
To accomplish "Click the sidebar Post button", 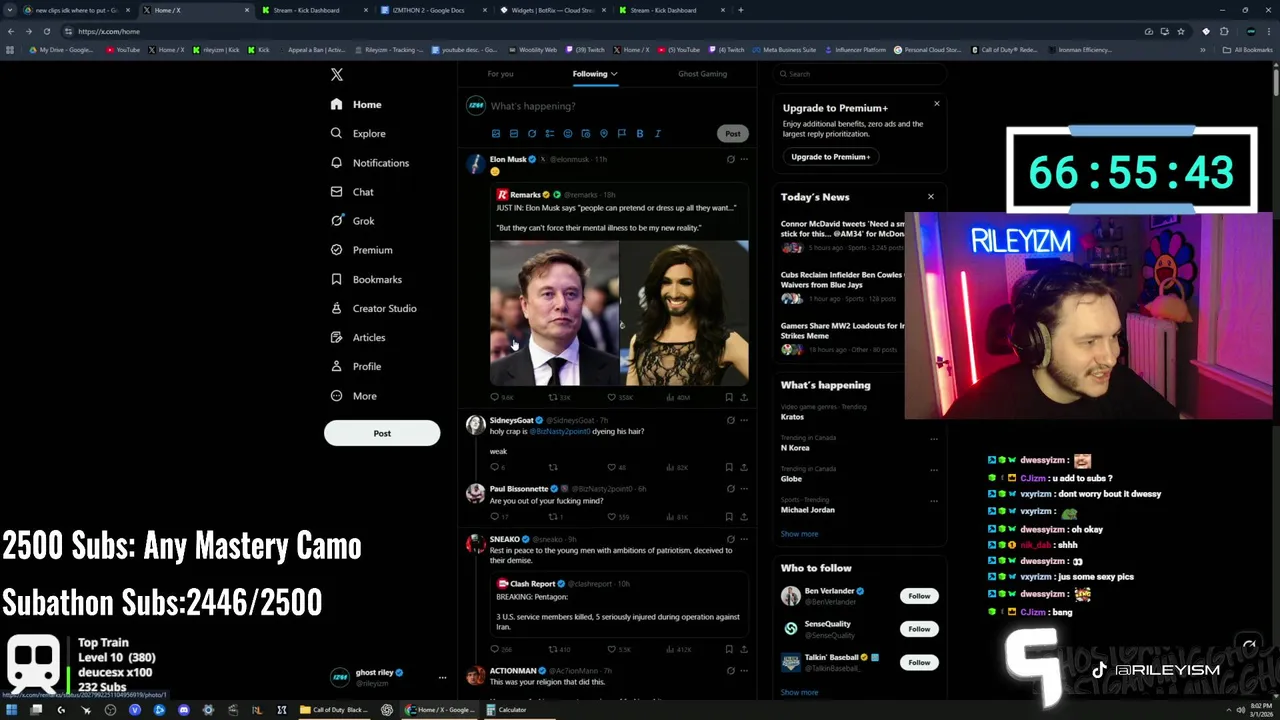I will [x=382, y=433].
